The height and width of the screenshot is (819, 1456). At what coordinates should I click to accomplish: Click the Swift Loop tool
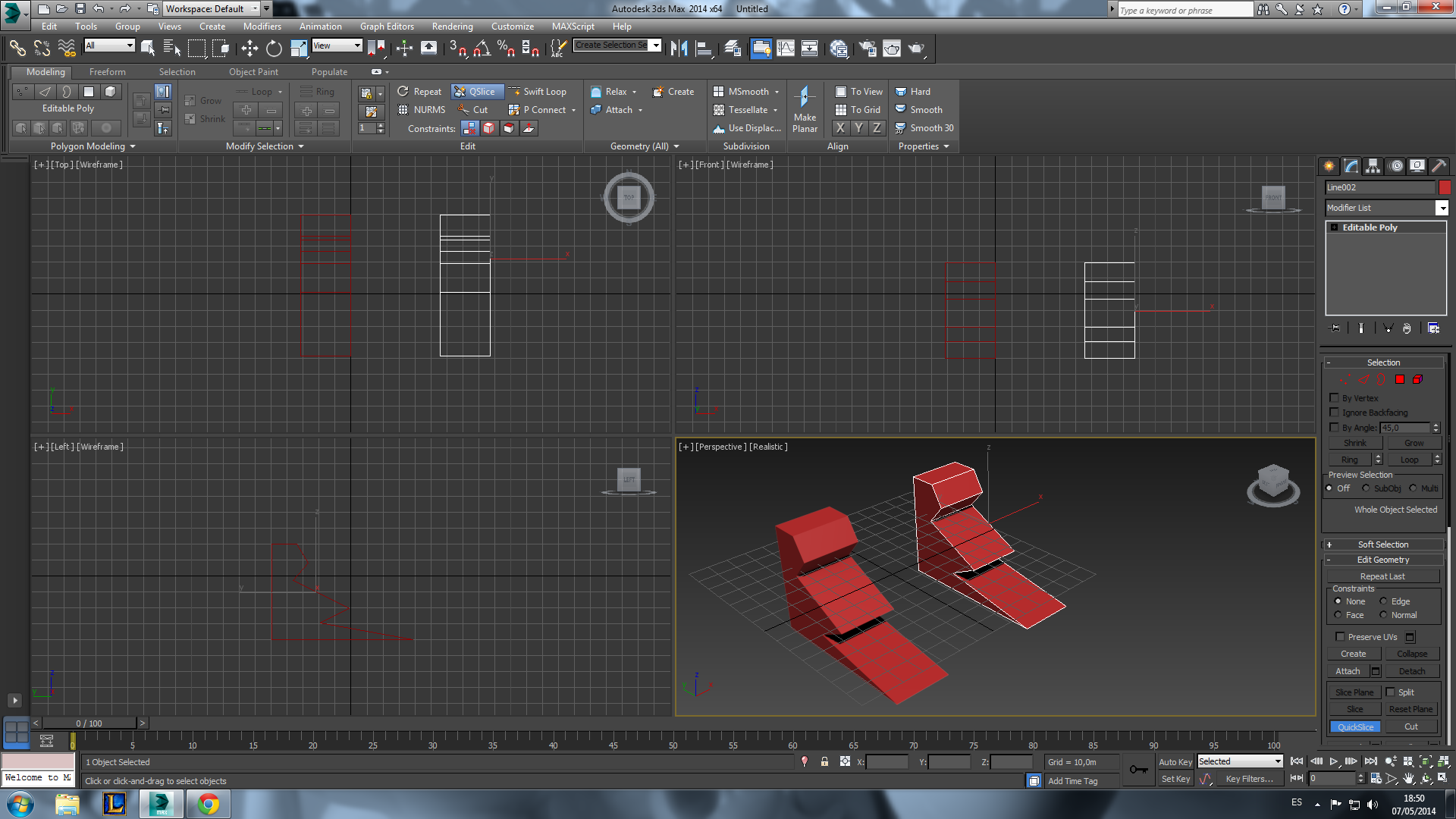point(538,92)
